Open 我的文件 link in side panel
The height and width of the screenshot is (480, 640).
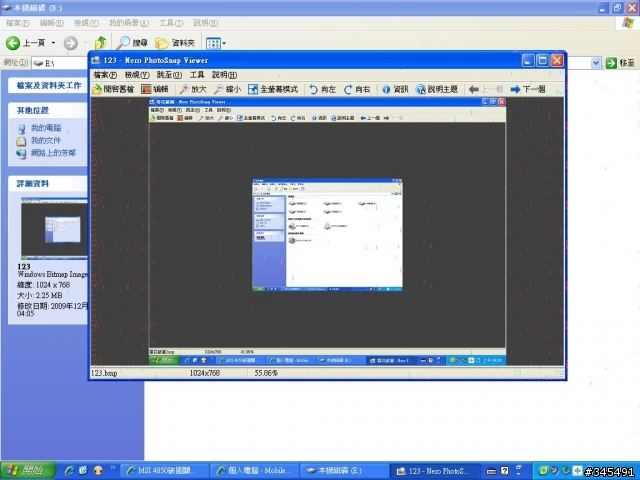point(46,140)
